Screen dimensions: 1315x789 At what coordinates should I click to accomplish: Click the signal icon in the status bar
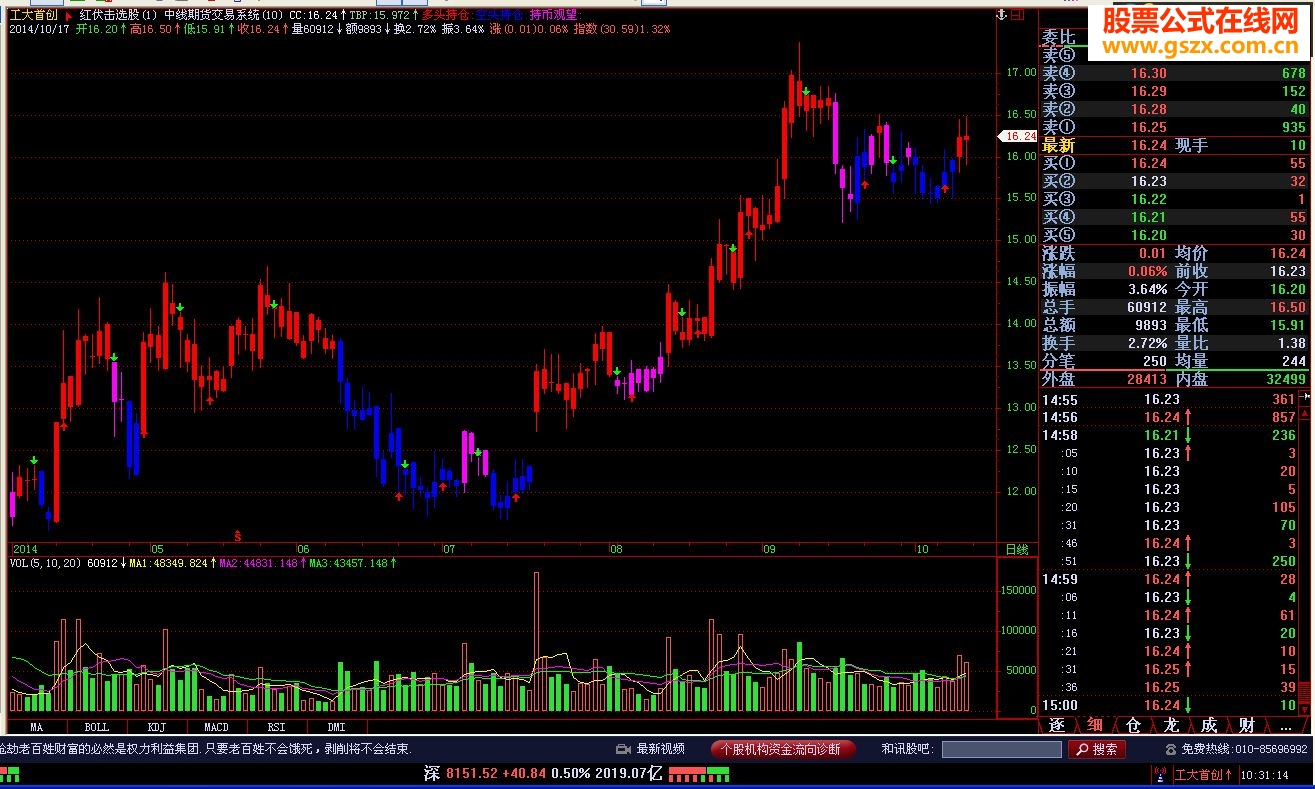(1159, 774)
